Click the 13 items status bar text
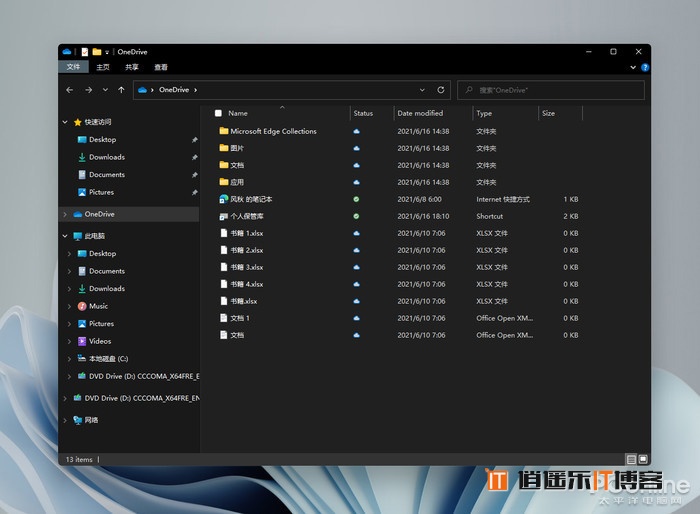The image size is (700, 514). [x=79, y=460]
